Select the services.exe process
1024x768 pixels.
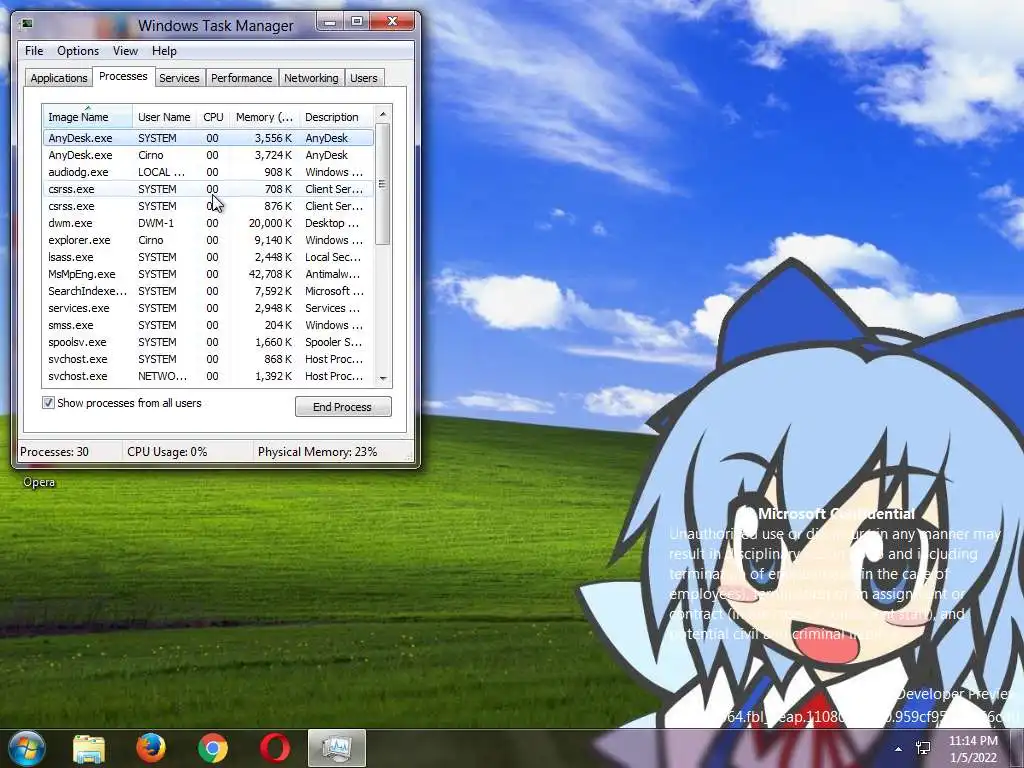[x=208, y=308]
